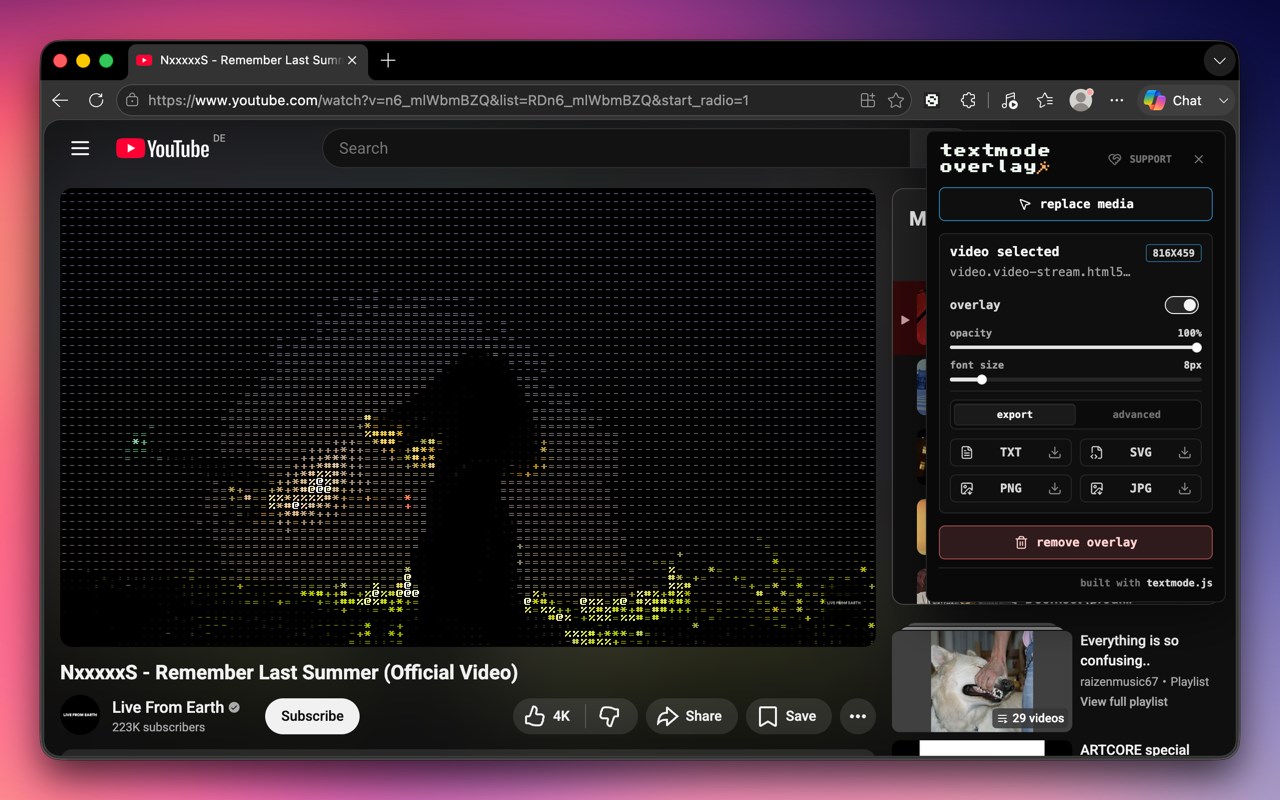Select the export tab
Screen dimensions: 1280x800
point(1014,414)
